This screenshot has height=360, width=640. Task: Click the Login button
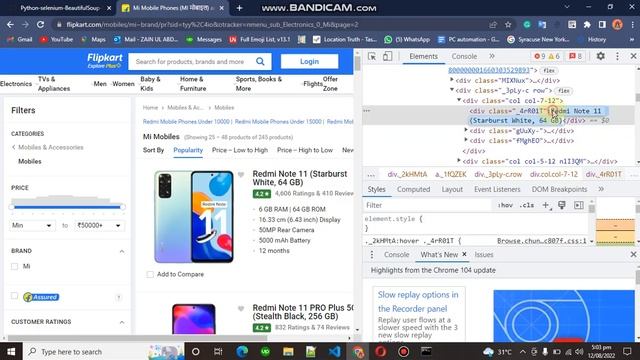point(309,61)
